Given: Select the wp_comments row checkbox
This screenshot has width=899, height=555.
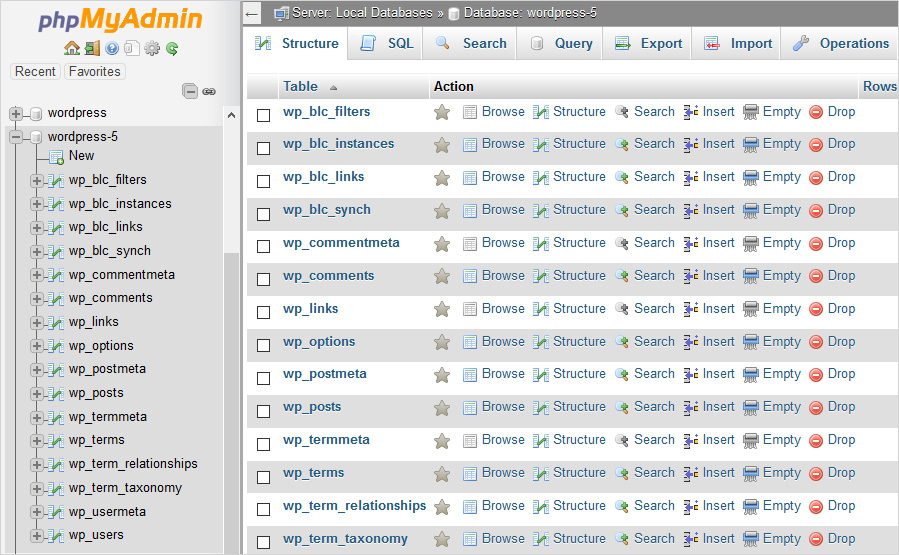Looking at the screenshot, I should [x=264, y=280].
